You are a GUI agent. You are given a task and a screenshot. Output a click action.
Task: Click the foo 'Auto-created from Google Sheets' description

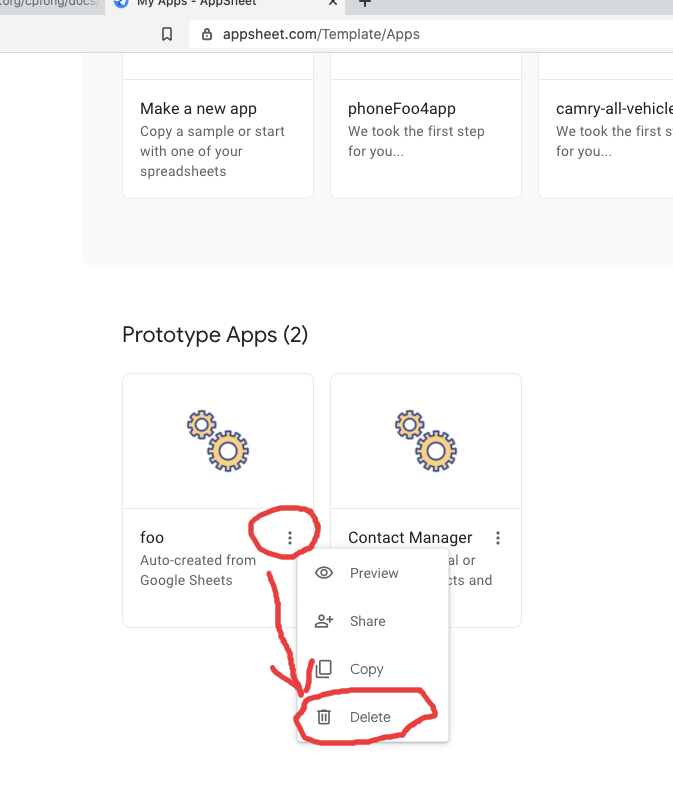[198, 570]
